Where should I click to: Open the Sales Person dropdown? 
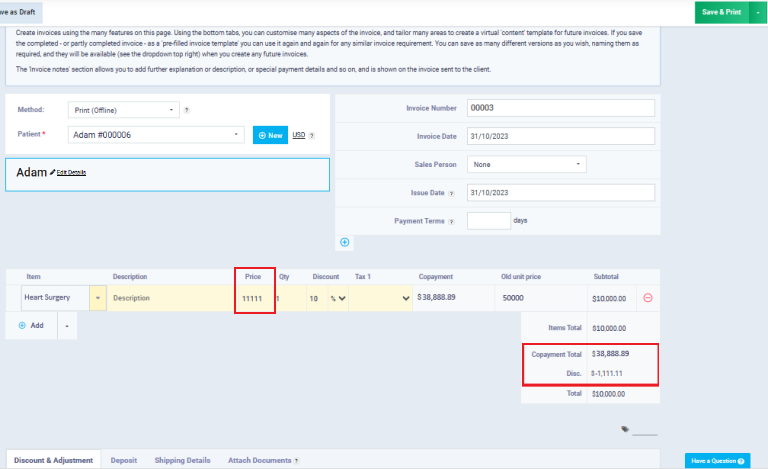tap(526, 164)
